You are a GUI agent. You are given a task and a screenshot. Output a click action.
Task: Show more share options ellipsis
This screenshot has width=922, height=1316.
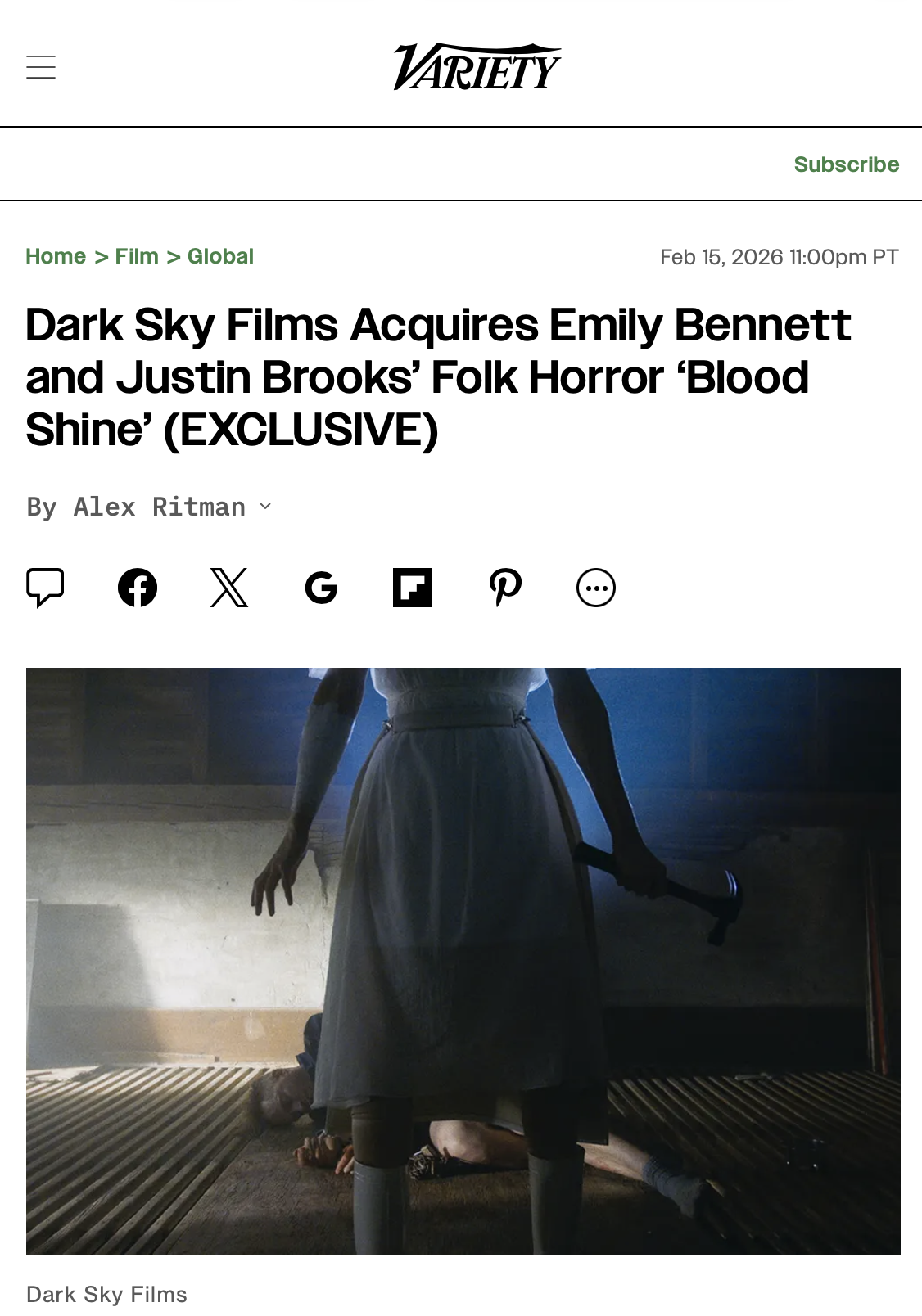point(596,588)
